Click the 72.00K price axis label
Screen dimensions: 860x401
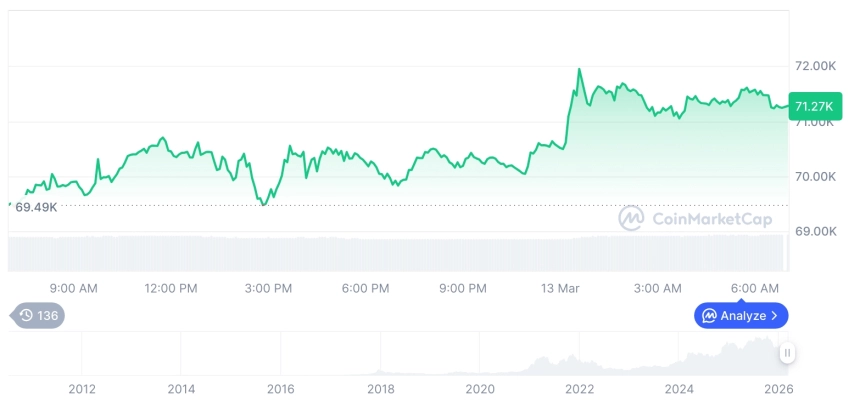(x=814, y=66)
